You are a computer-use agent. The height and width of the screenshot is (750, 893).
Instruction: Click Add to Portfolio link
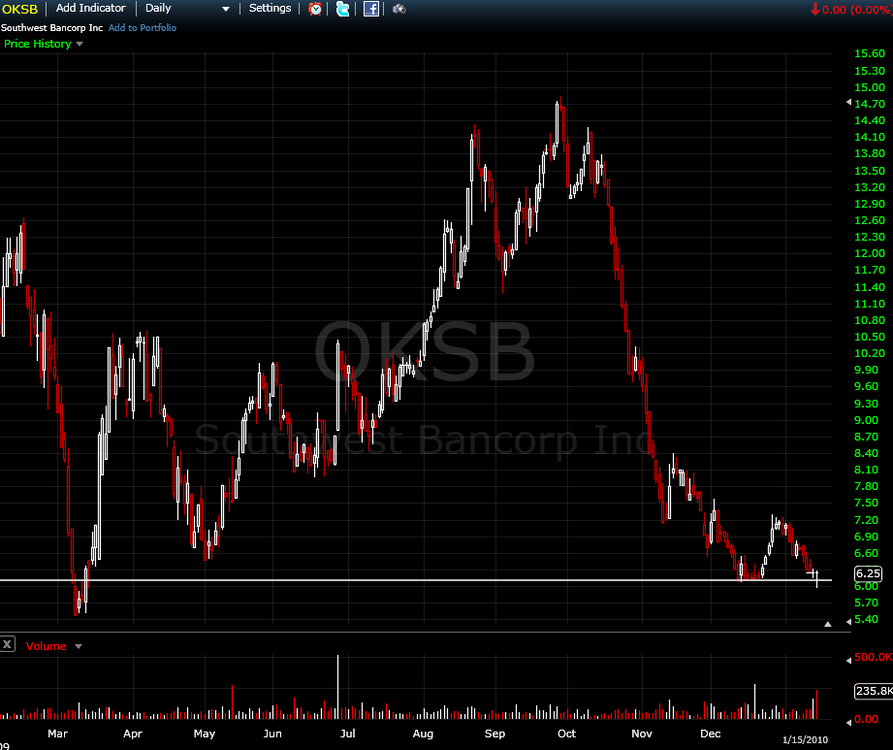coord(142,28)
